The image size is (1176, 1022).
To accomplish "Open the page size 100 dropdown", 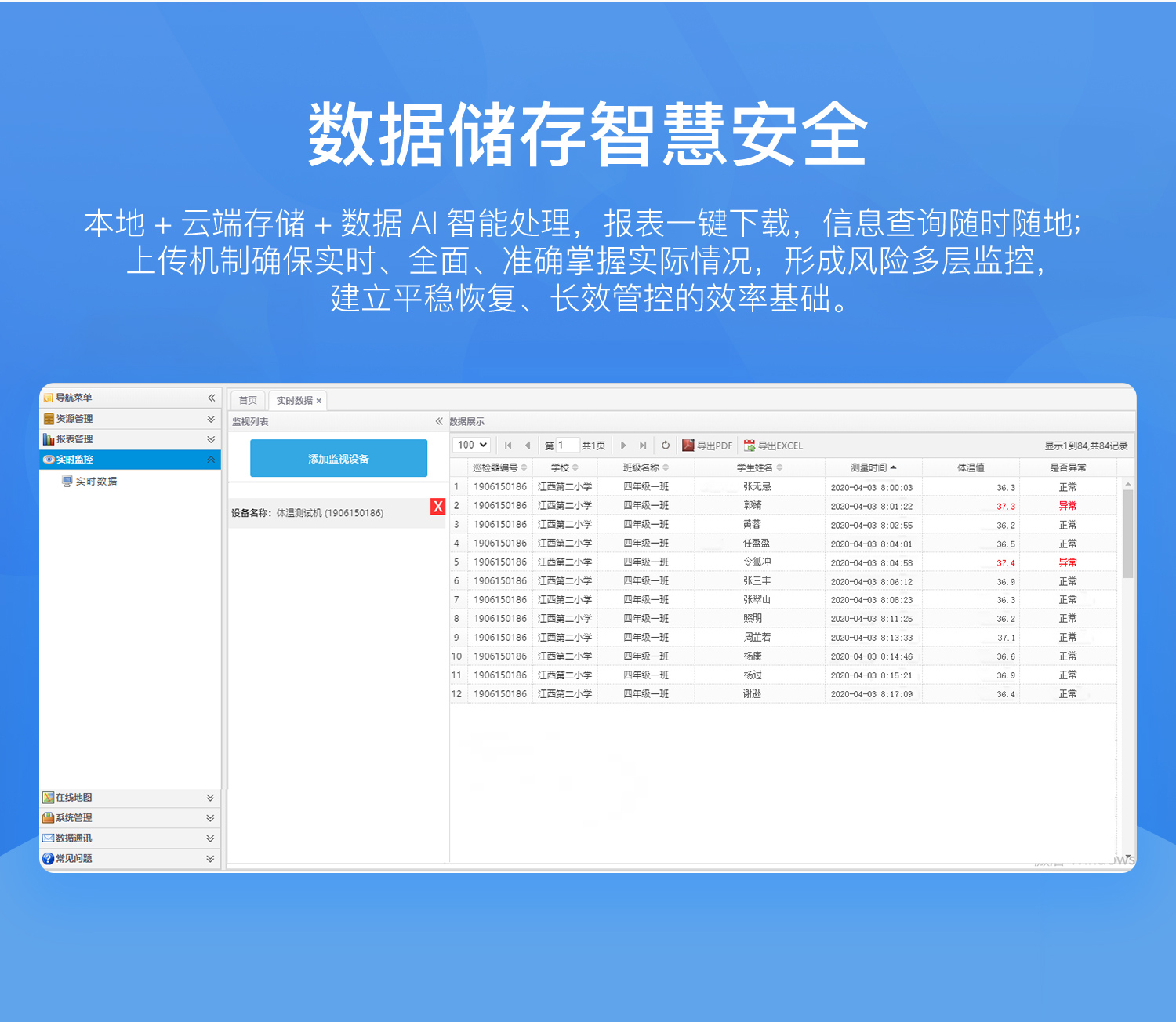I will click(x=472, y=445).
